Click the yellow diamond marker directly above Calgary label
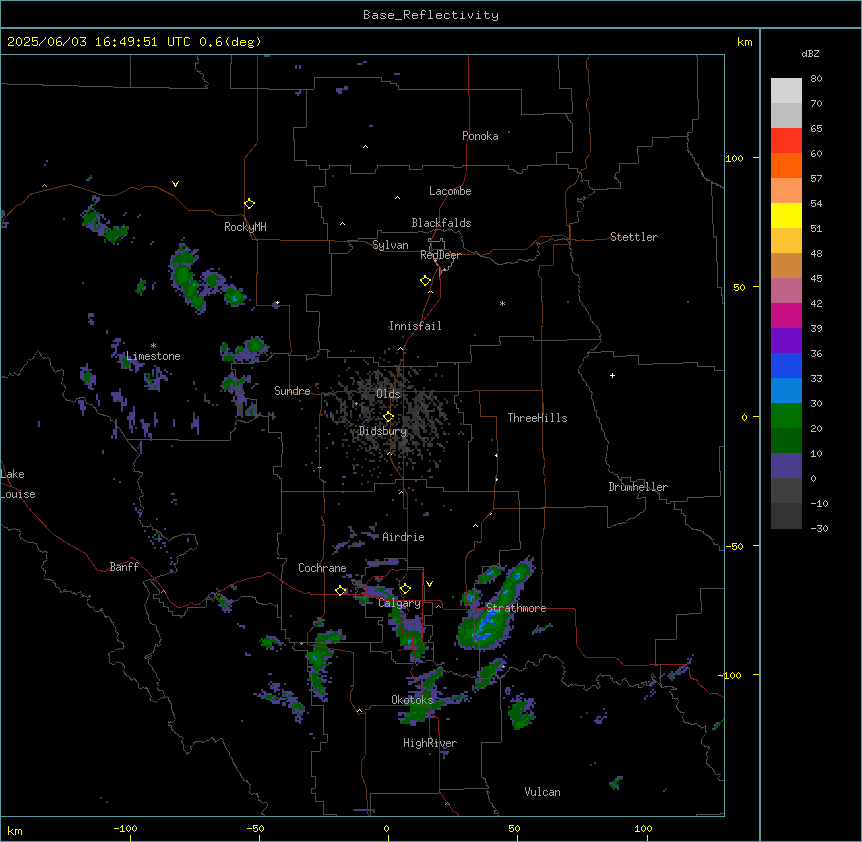The height and width of the screenshot is (842, 862). click(405, 589)
